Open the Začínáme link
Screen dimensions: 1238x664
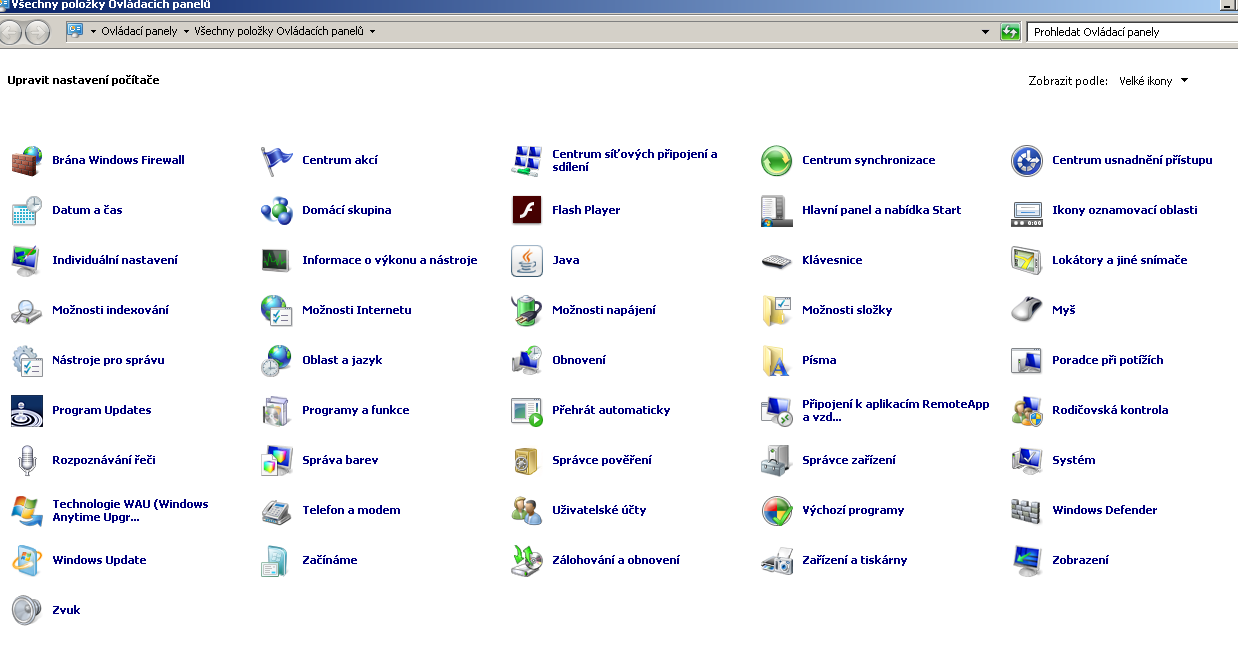coord(330,560)
